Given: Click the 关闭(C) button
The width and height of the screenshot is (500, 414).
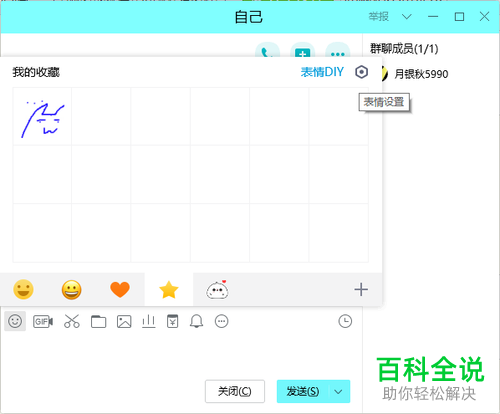Looking at the screenshot, I should point(235,391).
